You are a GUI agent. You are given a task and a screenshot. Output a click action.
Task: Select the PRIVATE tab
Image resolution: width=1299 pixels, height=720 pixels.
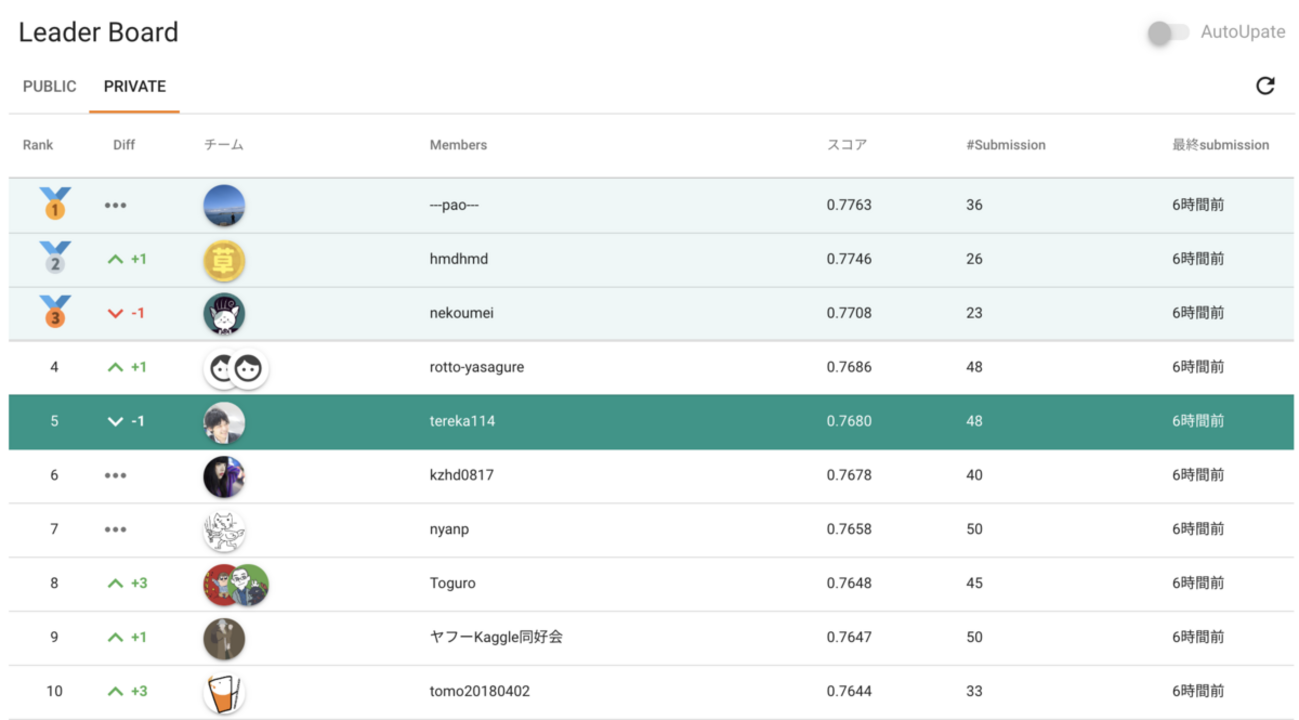(134, 86)
